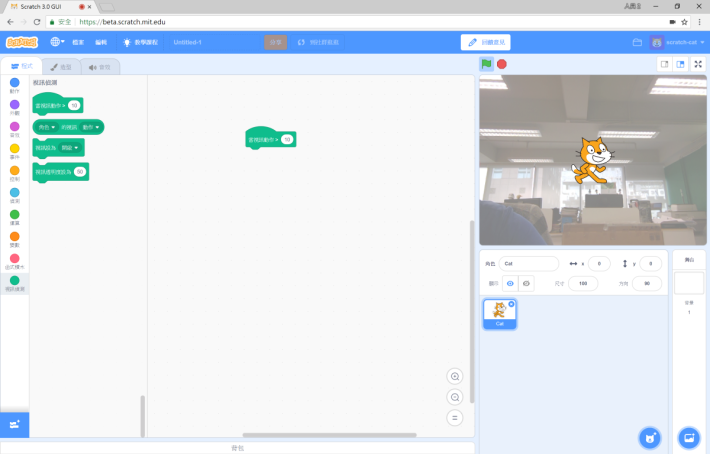Click the sprite size field showing 100
Image resolution: width=710 pixels, height=454 pixels.
coord(583,283)
